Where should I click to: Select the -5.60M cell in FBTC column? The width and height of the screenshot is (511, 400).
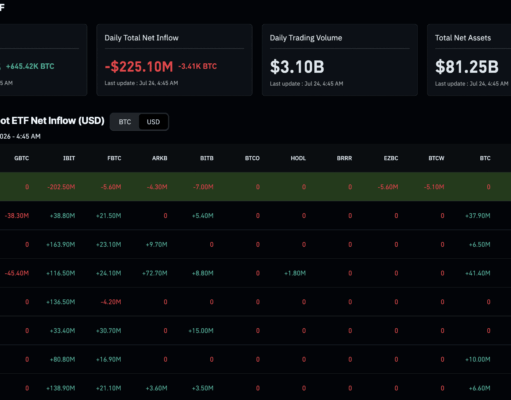point(111,187)
